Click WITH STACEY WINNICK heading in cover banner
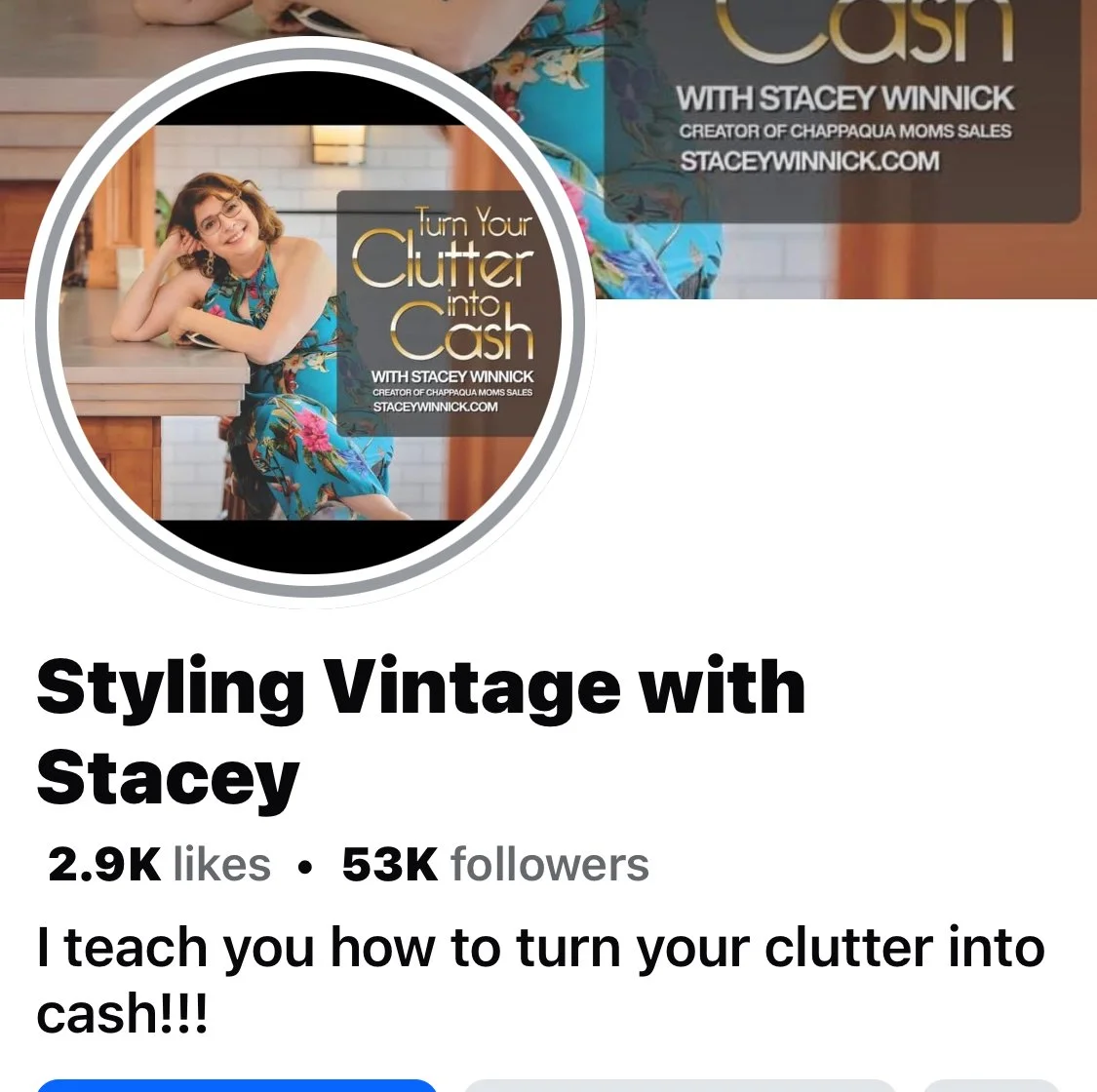The image size is (1097, 1092). 844,98
